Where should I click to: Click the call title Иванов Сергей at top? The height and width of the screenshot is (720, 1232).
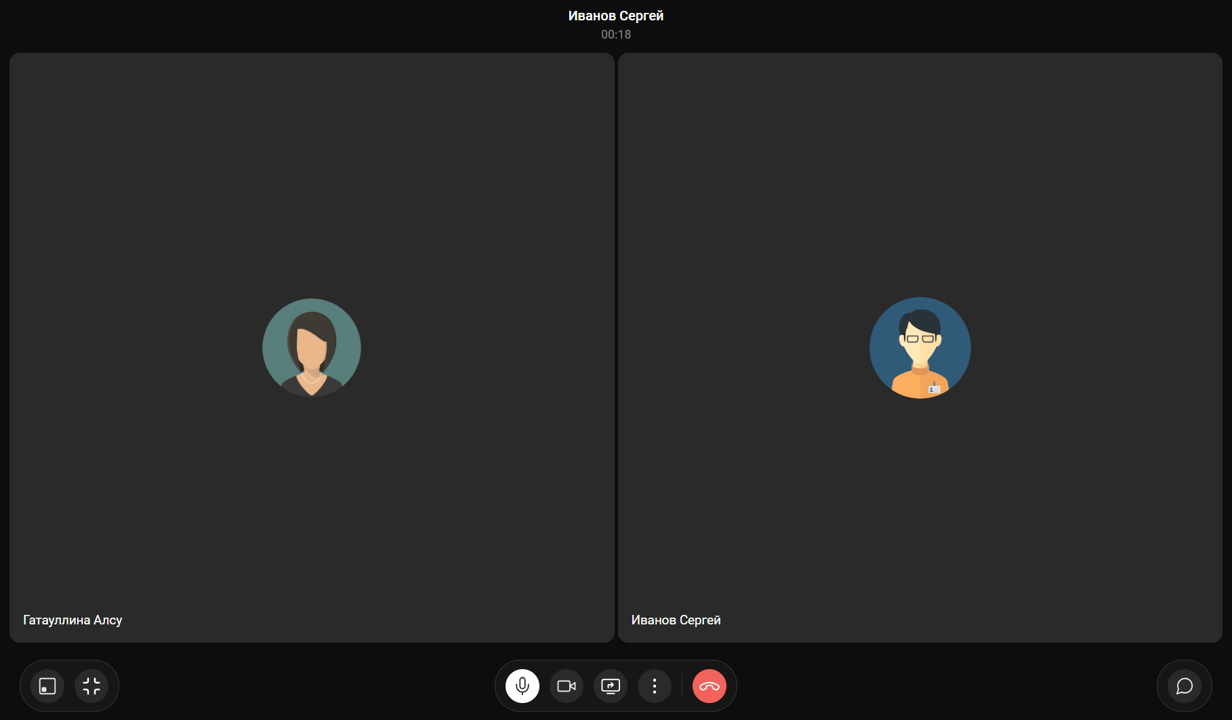pyautogui.click(x=616, y=16)
